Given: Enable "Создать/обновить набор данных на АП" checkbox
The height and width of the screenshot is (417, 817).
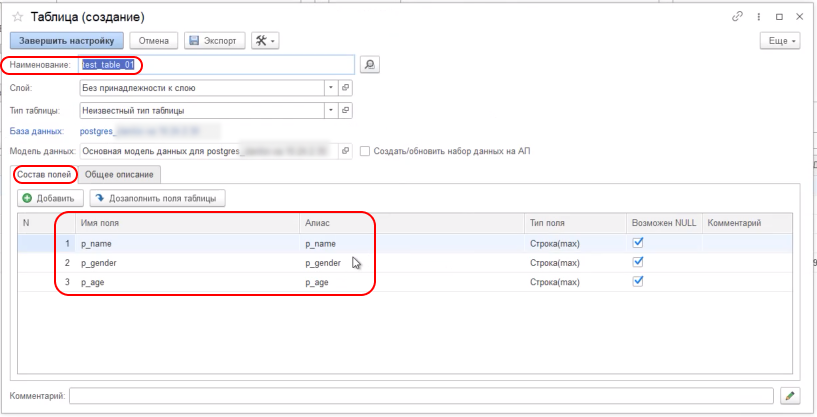Looking at the screenshot, I should [x=365, y=151].
